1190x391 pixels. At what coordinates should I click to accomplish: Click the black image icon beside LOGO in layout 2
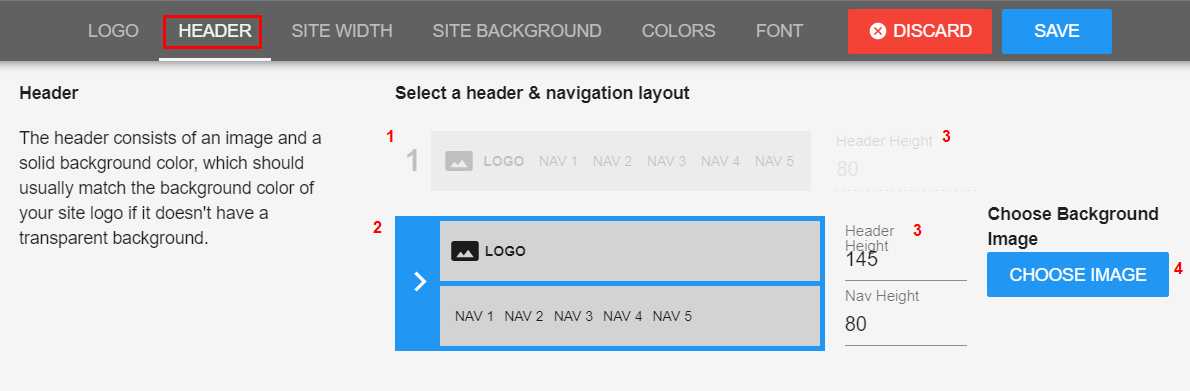pyautogui.click(x=464, y=251)
